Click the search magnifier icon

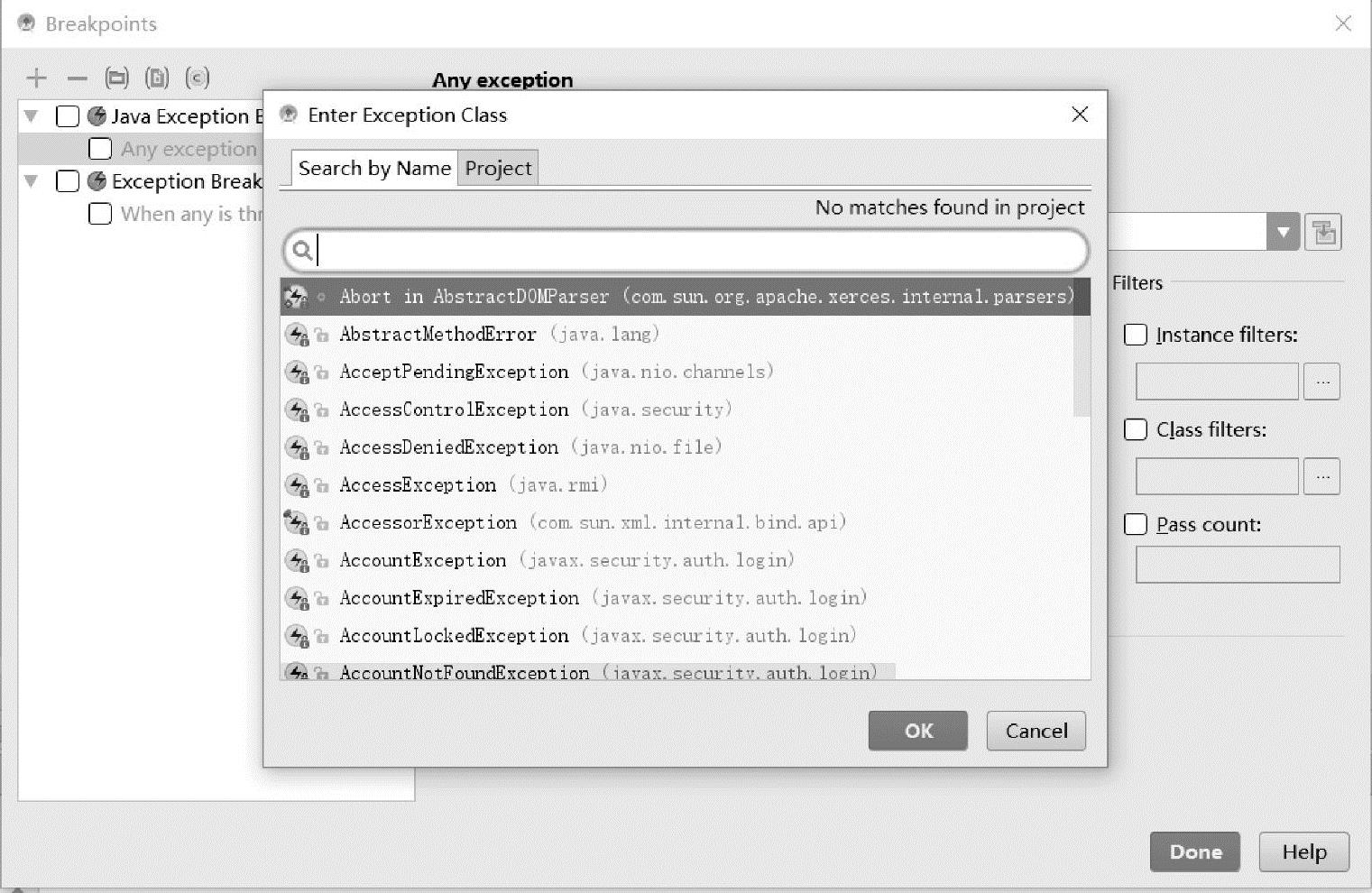303,251
